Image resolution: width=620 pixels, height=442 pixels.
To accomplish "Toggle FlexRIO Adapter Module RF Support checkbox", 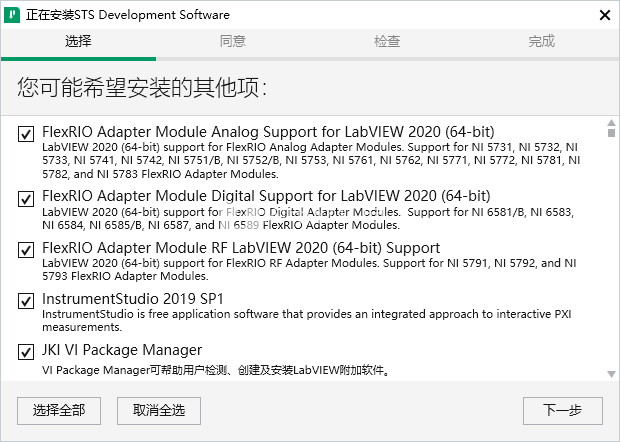I will tap(26, 250).
